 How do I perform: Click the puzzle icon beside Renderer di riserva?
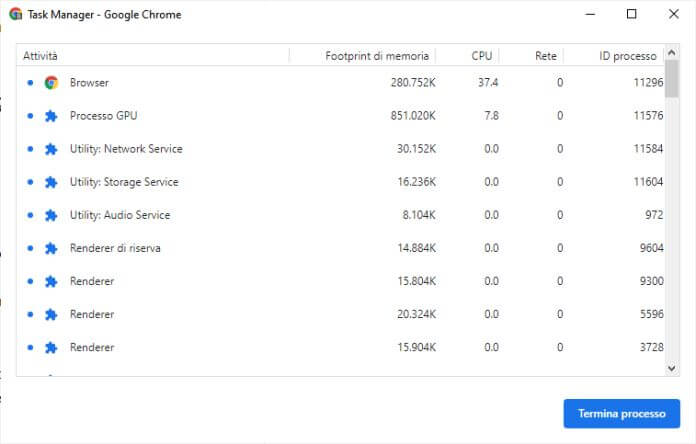(51, 248)
